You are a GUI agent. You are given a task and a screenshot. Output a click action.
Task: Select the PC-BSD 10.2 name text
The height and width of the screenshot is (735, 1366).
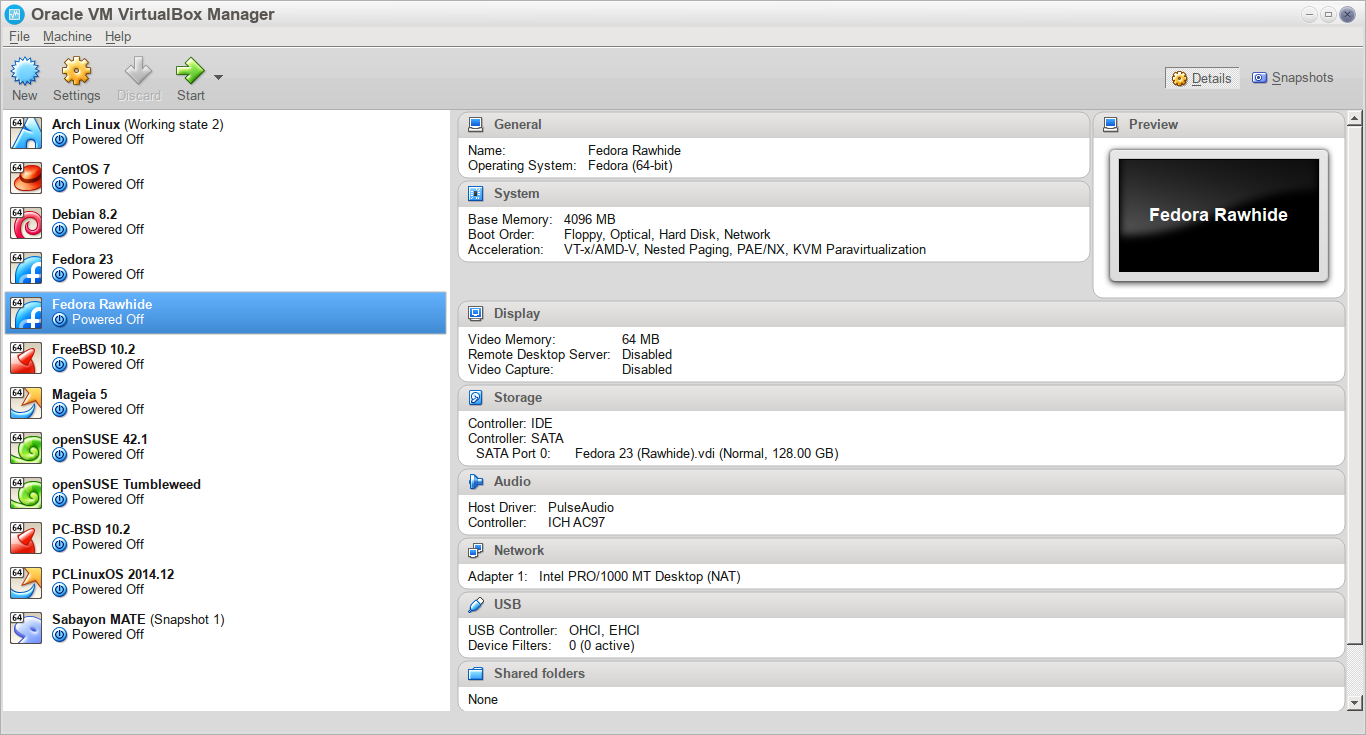coord(91,529)
